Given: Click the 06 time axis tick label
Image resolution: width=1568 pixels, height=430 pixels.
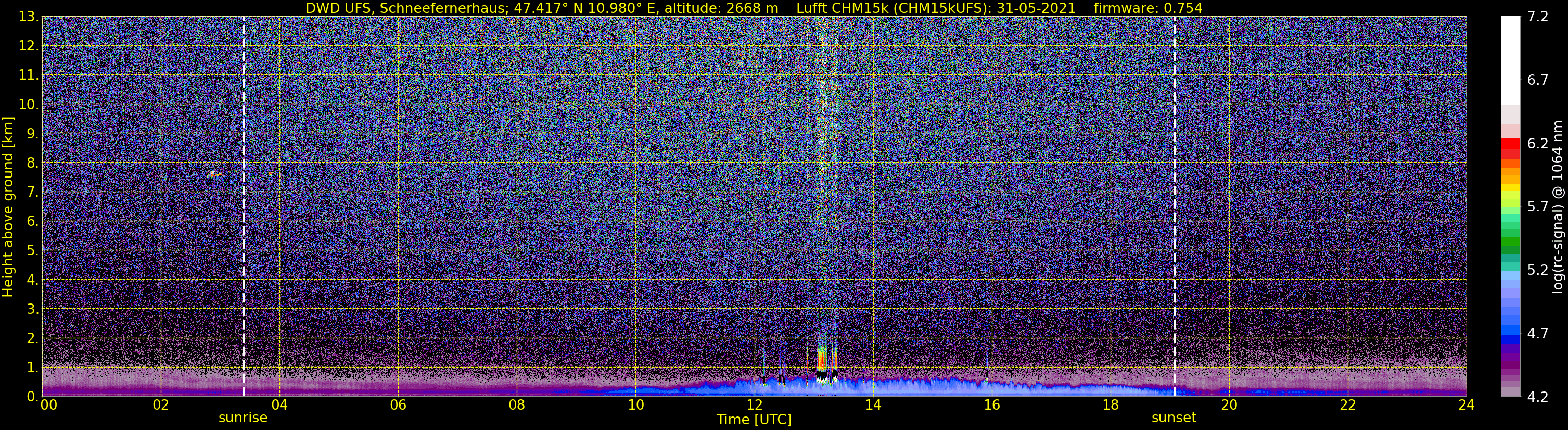Looking at the screenshot, I should tap(398, 406).
